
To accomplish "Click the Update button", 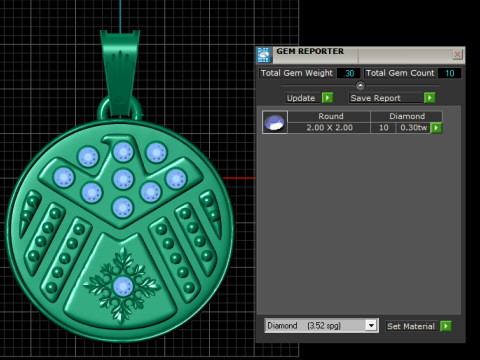I will [303, 98].
